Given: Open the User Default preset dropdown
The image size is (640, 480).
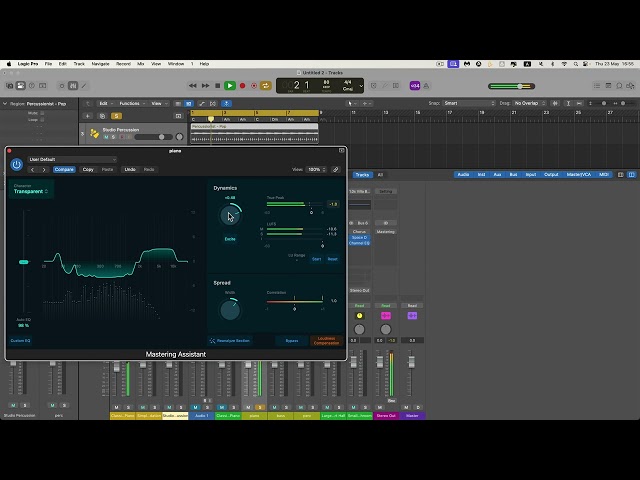Looking at the screenshot, I should click(x=73, y=159).
